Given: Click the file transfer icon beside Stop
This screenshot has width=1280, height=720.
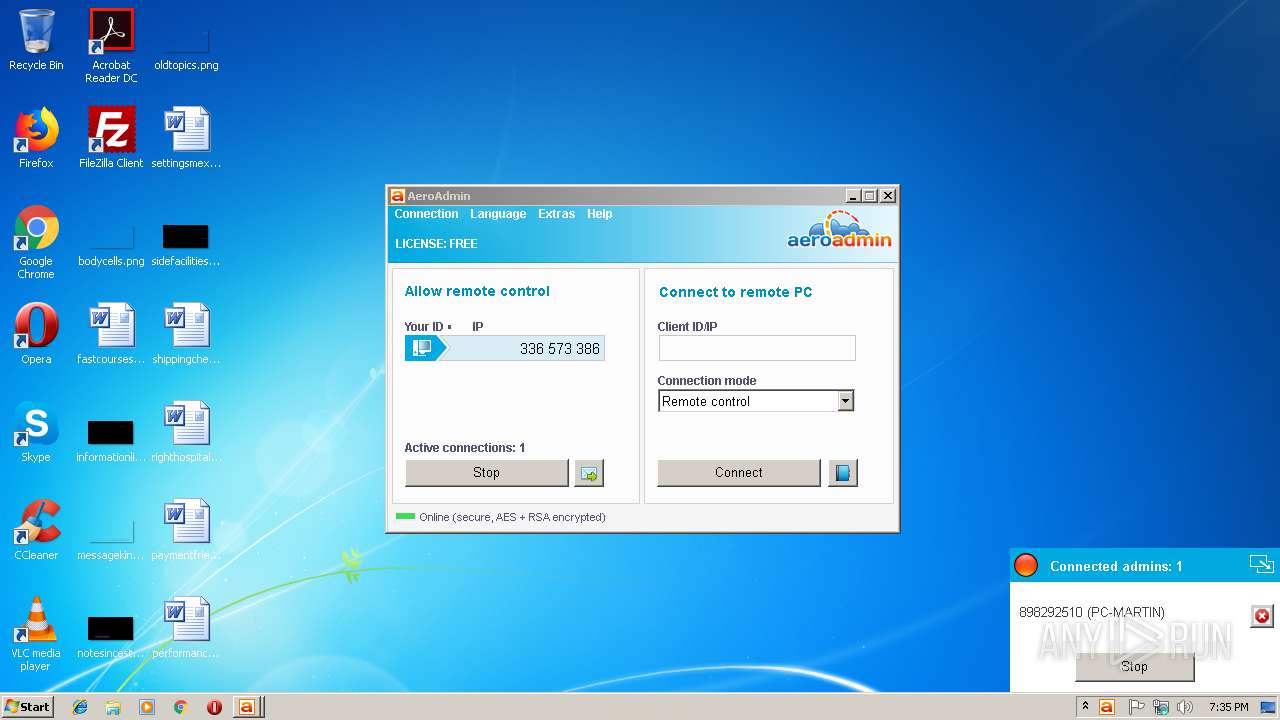Looking at the screenshot, I should (589, 473).
